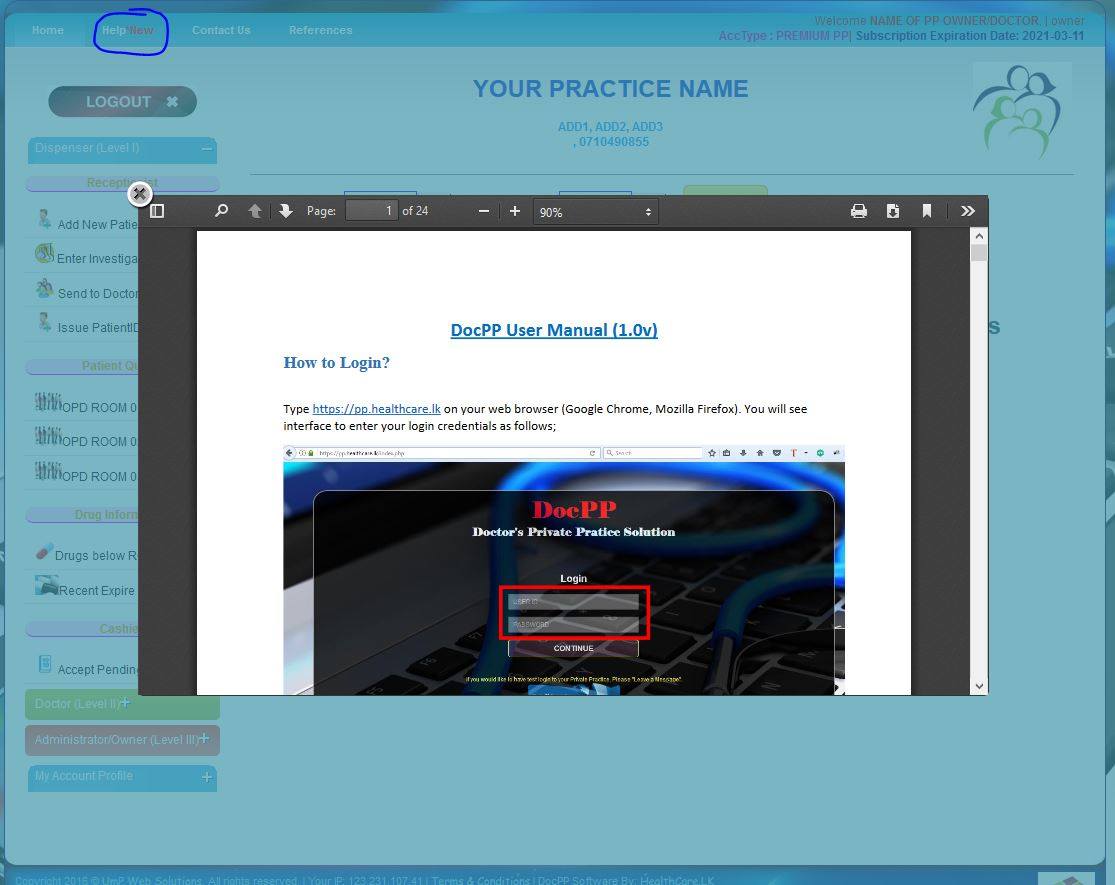Open the Terms & Conditions footer link
This screenshot has width=1115, height=885.
tap(481, 880)
